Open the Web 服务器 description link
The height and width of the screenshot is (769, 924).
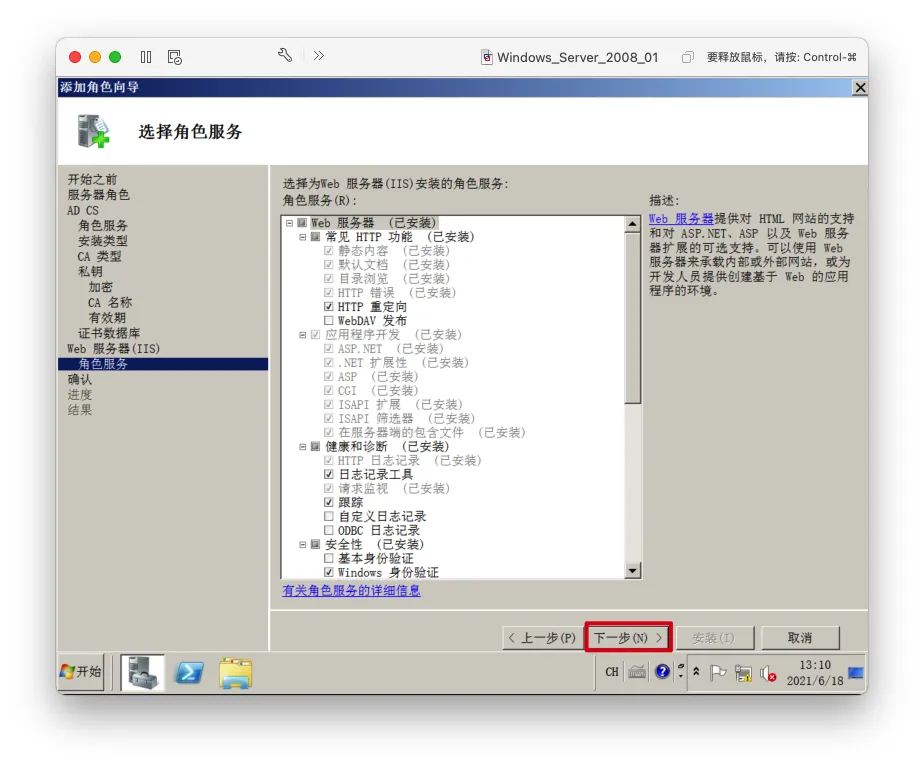(681, 219)
